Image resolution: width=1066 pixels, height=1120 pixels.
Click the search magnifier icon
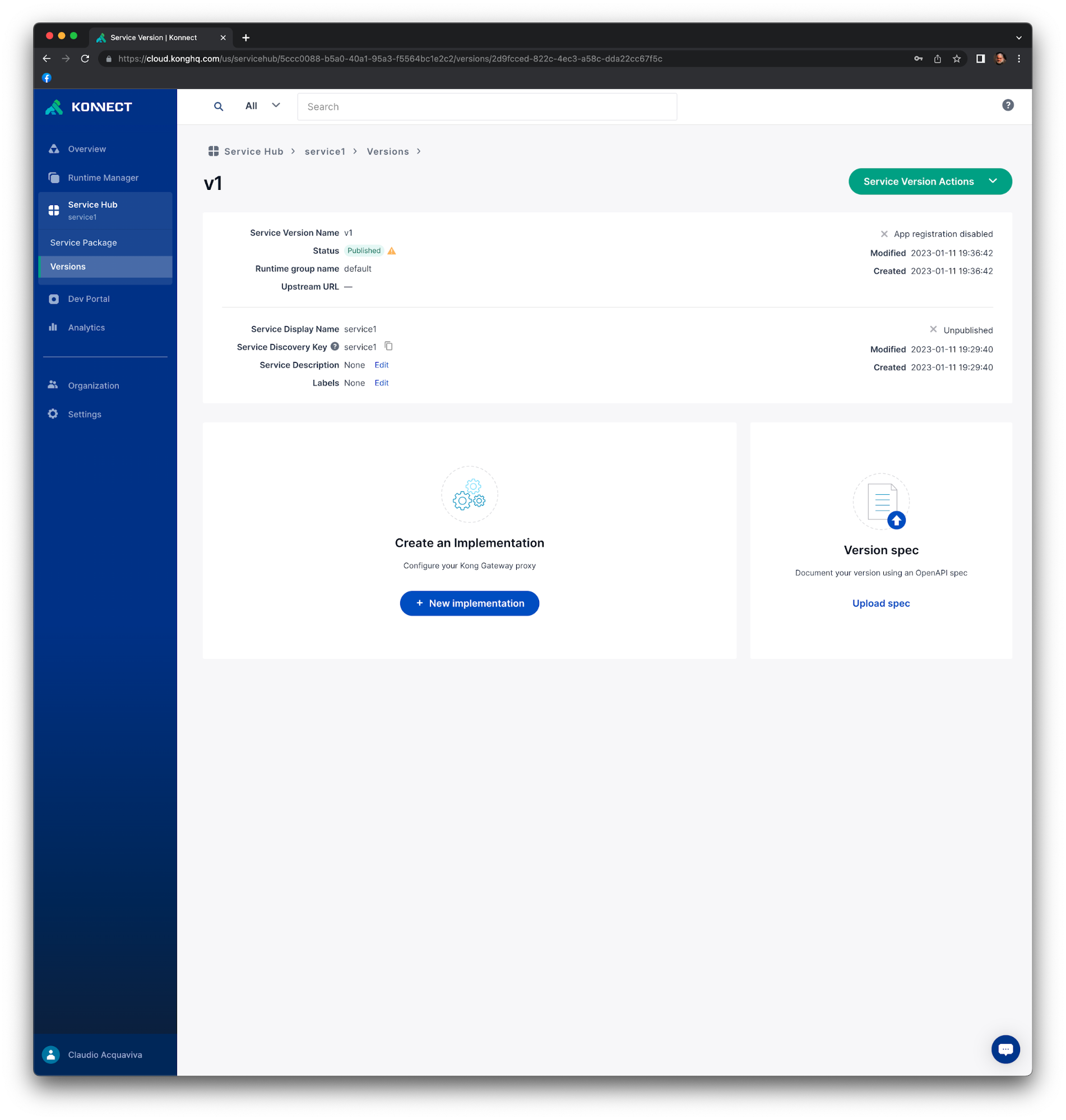point(218,106)
